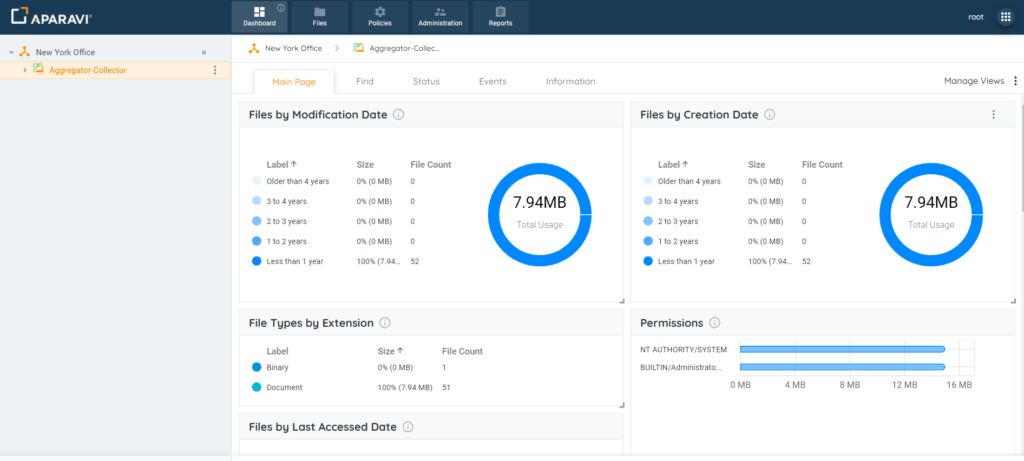Select Aggregator-Collector in the tree
Screen dimensions: 1024x461
click(88, 70)
